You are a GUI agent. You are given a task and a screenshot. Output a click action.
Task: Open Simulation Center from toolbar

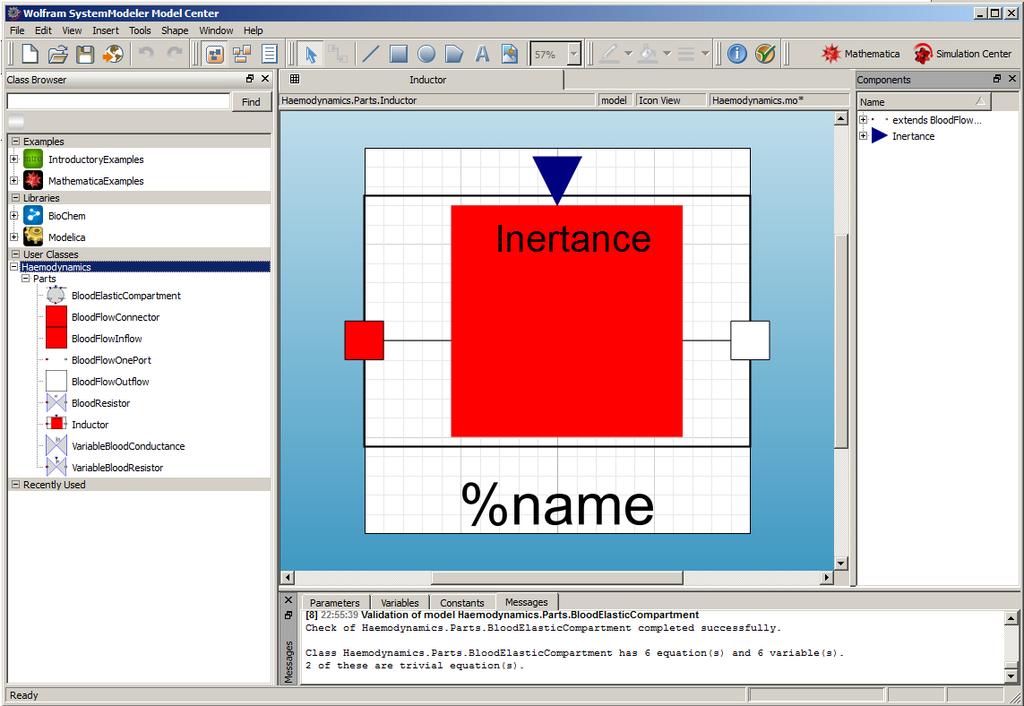pos(962,54)
